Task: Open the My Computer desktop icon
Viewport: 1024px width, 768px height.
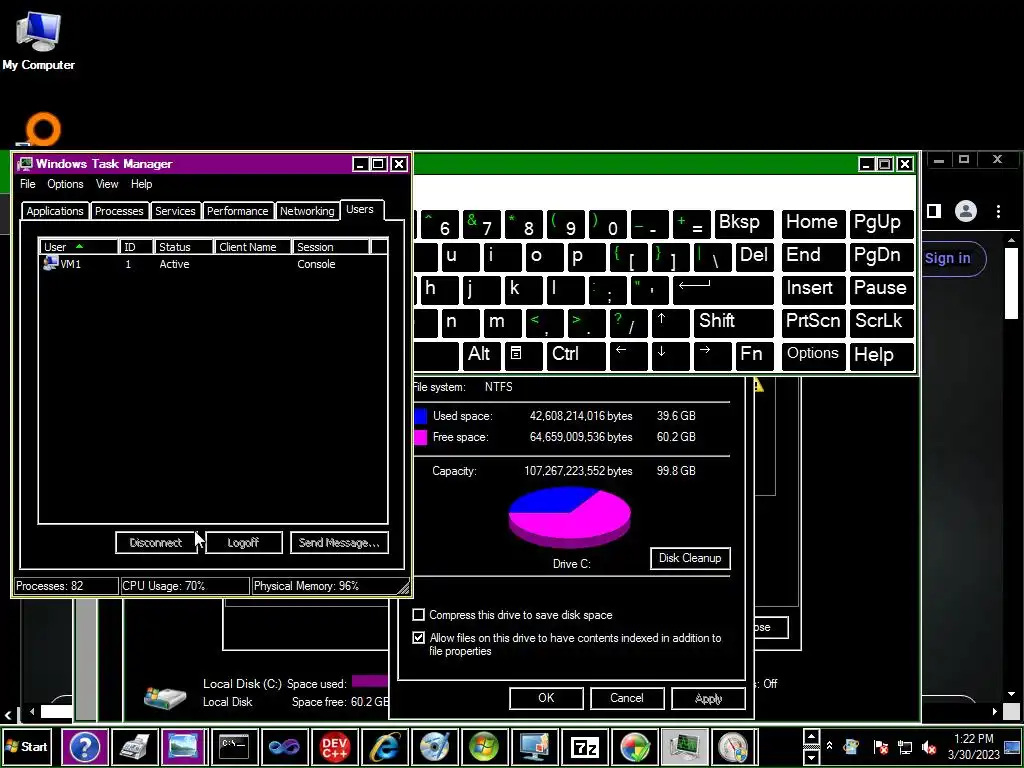Action: (39, 42)
